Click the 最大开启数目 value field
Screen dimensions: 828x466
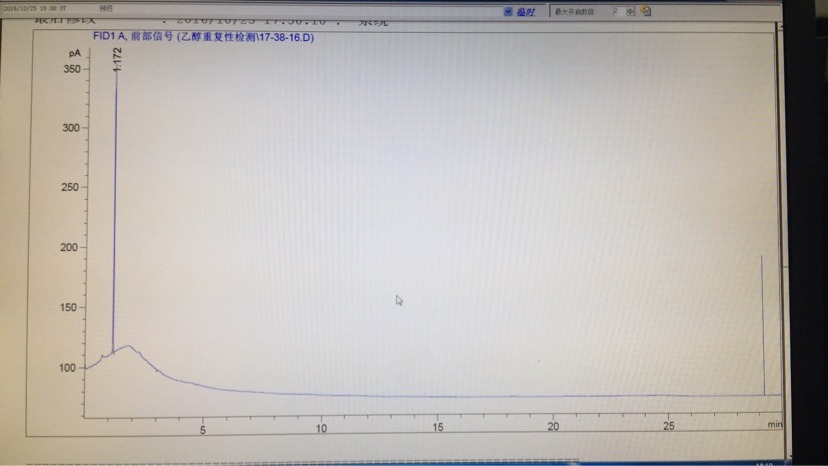pyautogui.click(x=617, y=11)
